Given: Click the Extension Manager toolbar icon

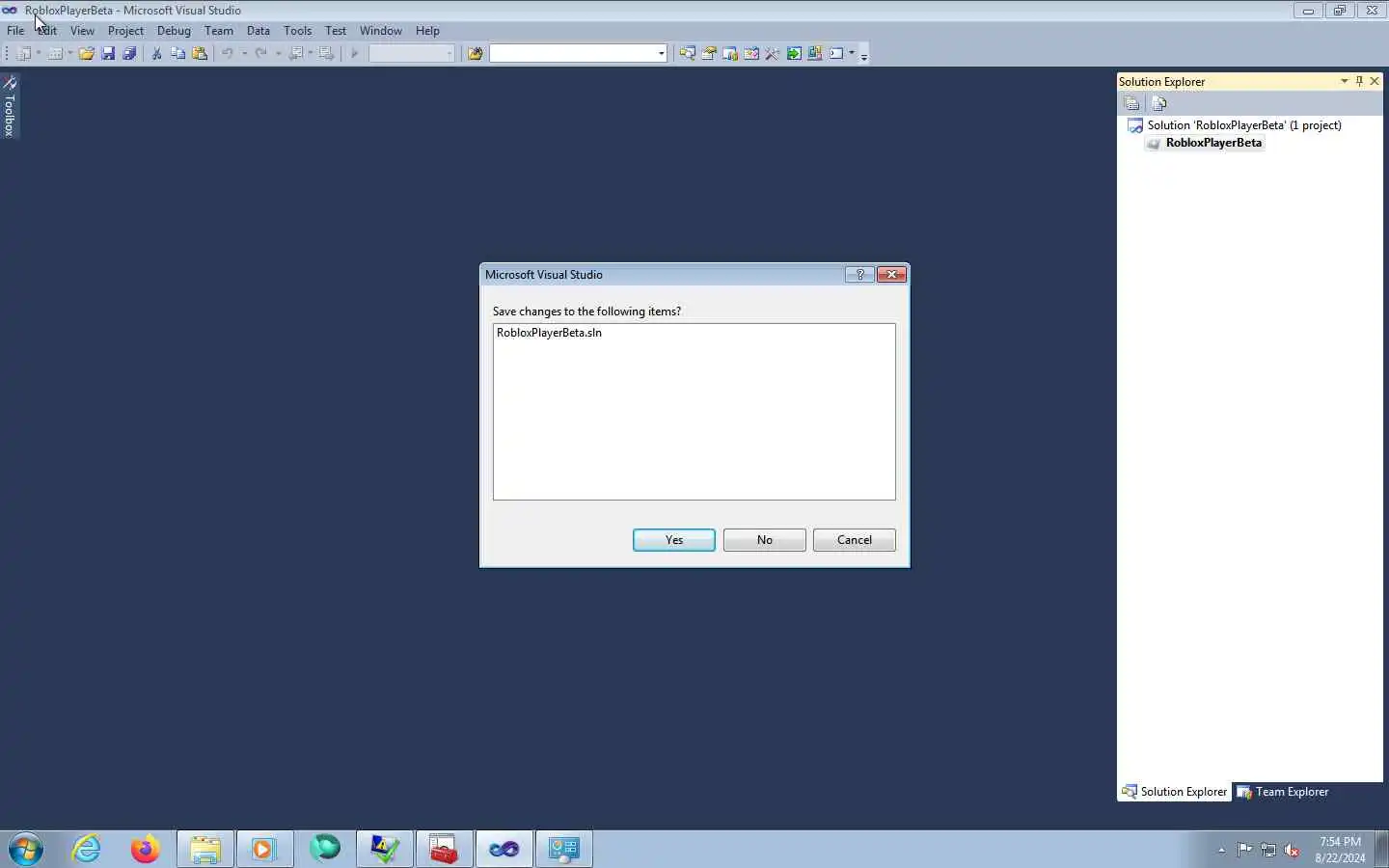Looking at the screenshot, I should [814, 54].
